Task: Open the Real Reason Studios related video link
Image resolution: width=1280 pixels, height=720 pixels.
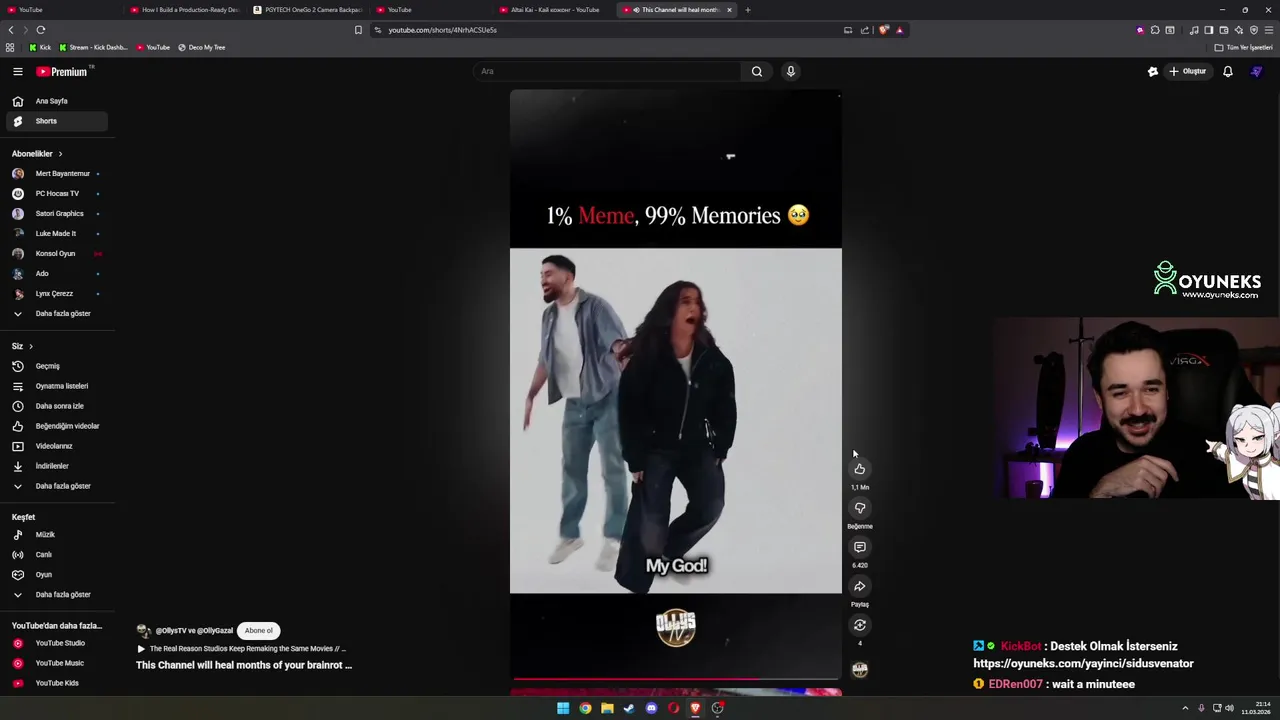Action: [241, 649]
